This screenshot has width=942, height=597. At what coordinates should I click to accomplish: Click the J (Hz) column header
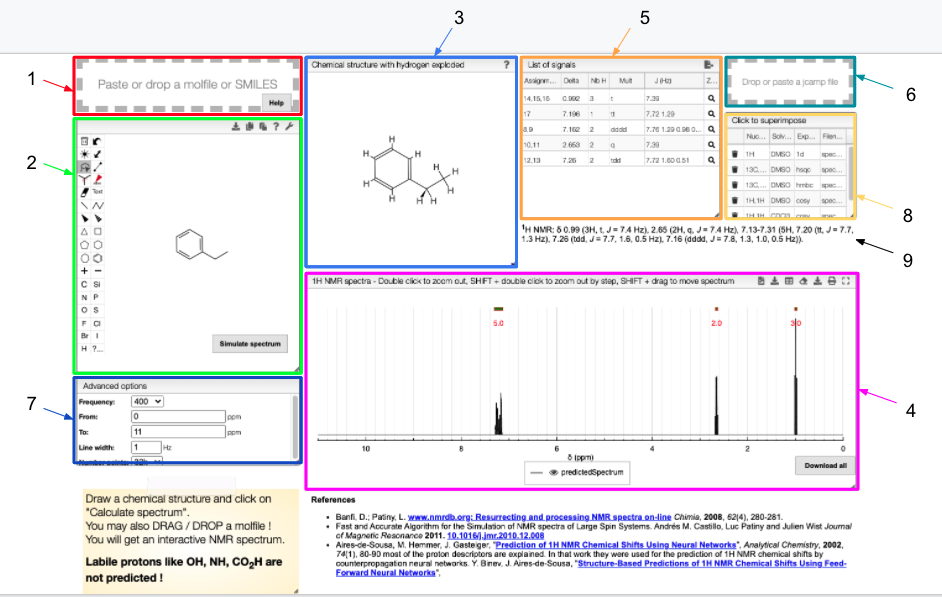click(x=673, y=81)
